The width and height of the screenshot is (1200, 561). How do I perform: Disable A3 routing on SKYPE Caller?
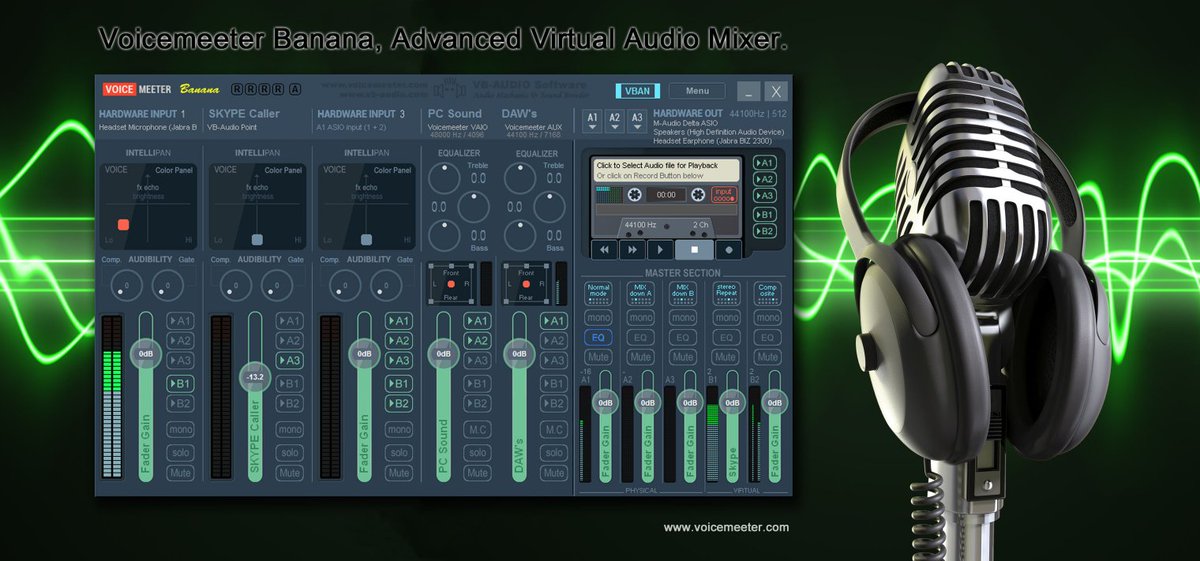289,361
